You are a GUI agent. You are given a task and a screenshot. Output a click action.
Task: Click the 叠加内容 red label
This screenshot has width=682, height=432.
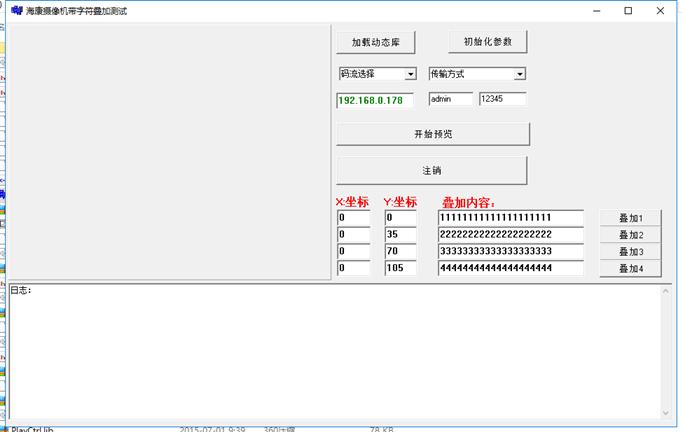[468, 202]
